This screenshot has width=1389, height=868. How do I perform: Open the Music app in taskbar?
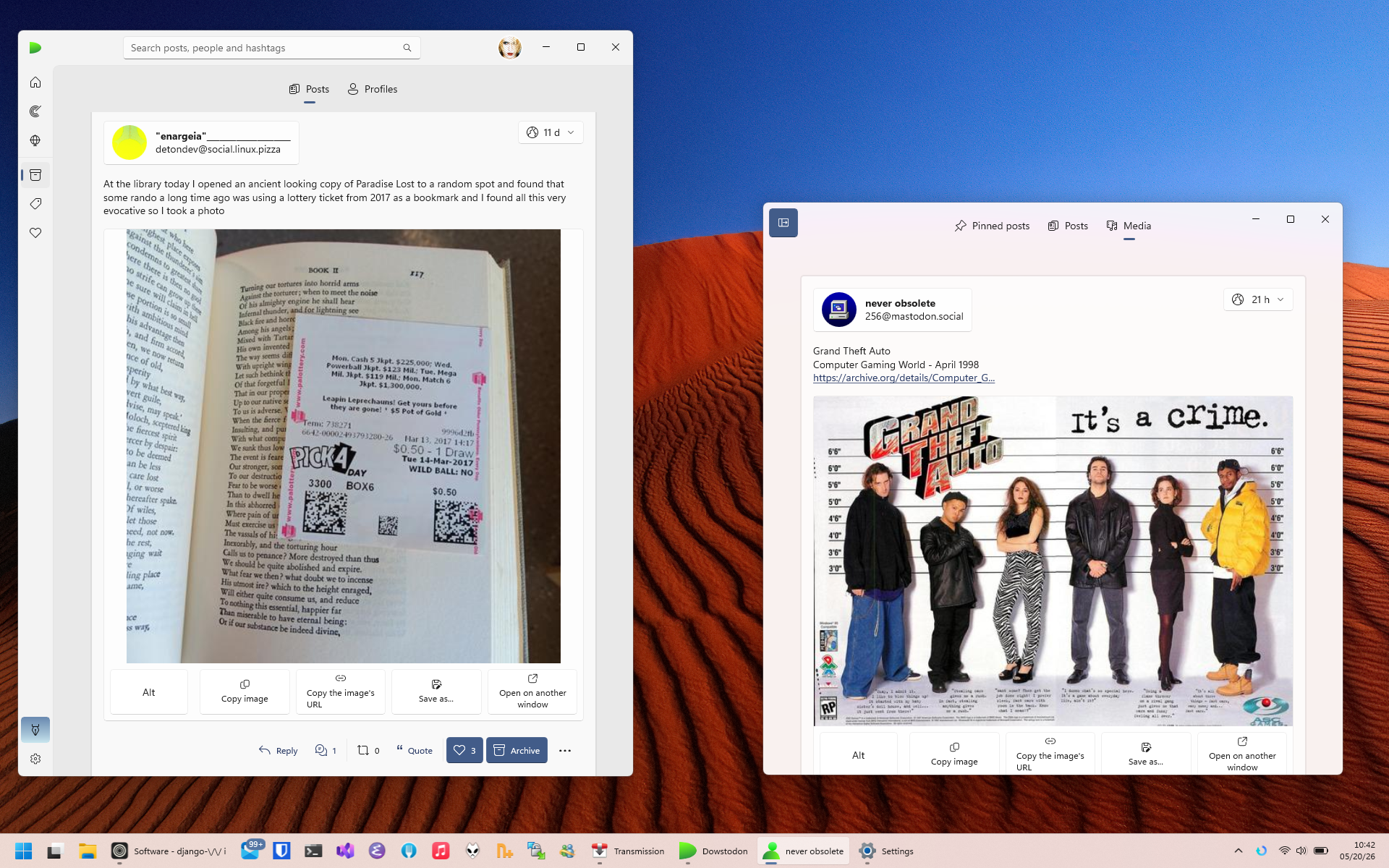(441, 851)
